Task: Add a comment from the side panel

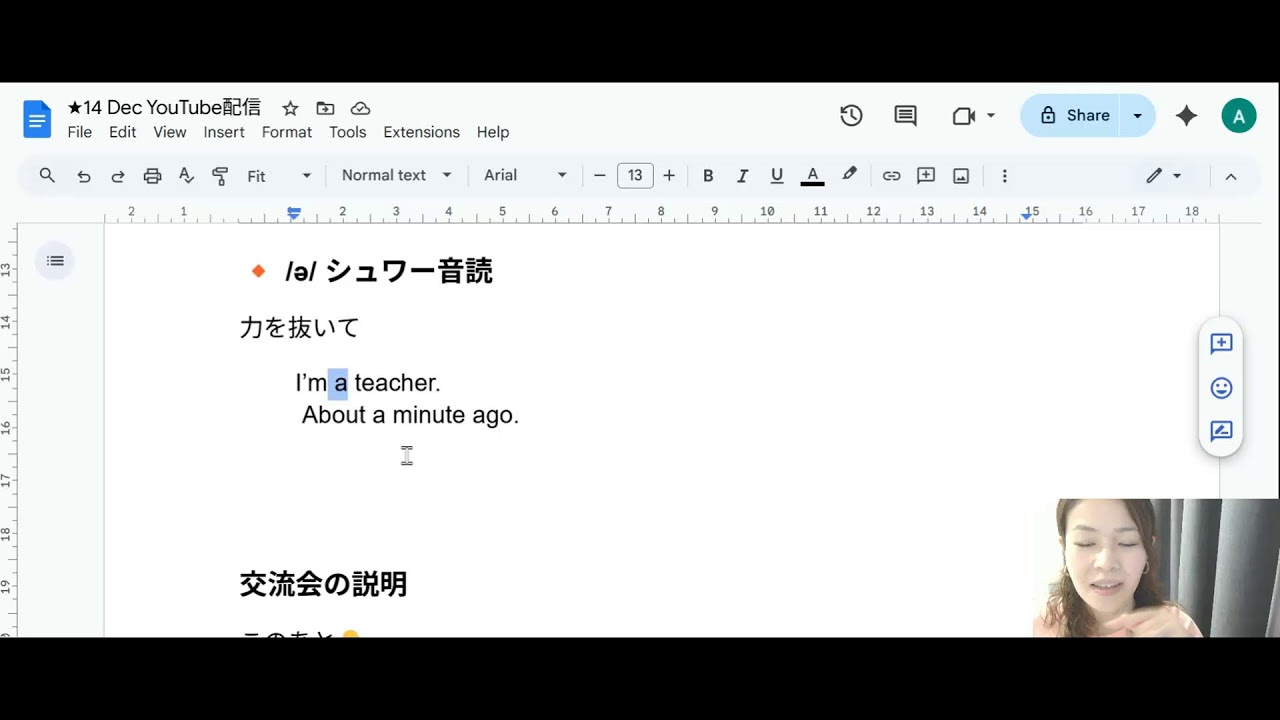Action: pyautogui.click(x=1221, y=344)
